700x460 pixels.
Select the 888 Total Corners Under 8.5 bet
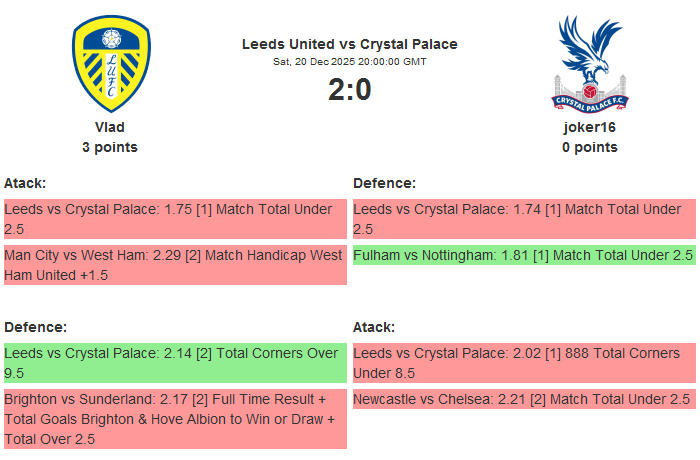(x=524, y=363)
